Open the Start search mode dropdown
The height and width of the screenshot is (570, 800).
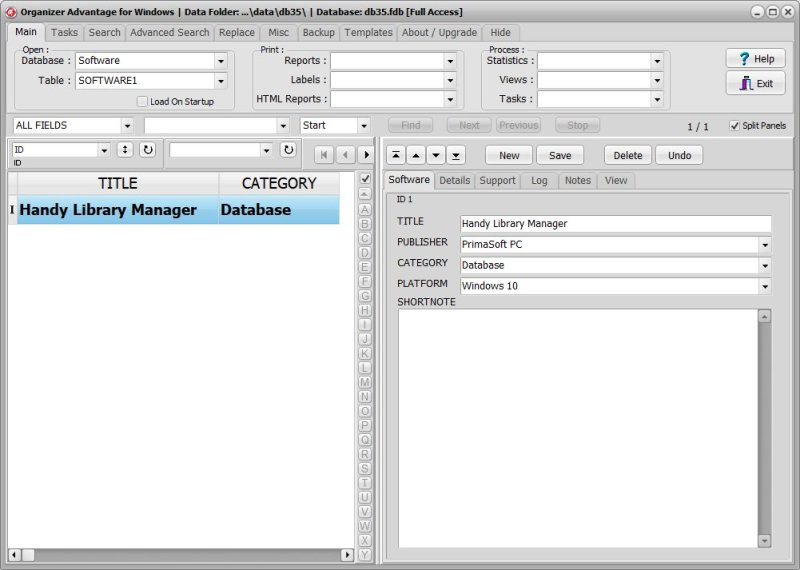363,126
